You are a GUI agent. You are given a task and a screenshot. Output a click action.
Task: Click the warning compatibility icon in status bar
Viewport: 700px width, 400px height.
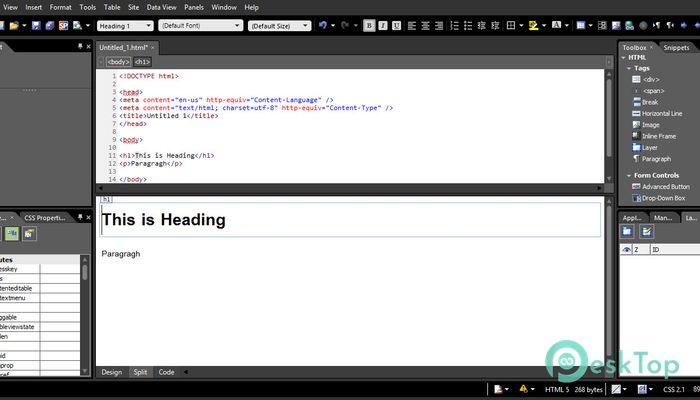click(523, 389)
